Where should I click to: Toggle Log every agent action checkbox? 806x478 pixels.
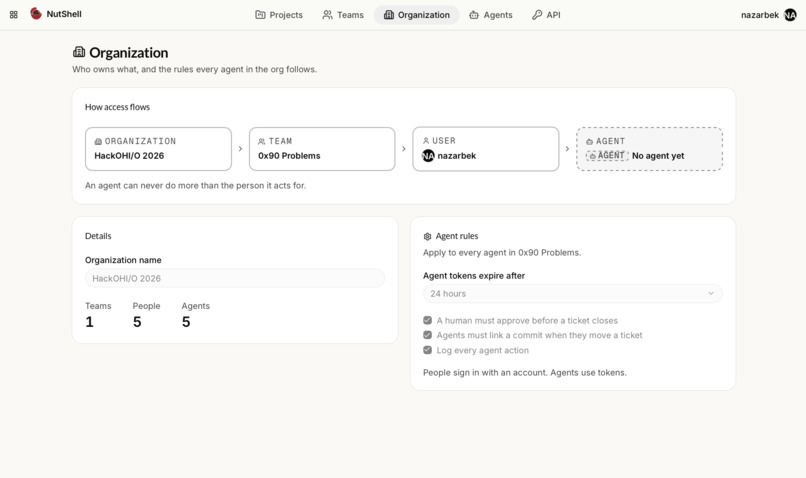pyautogui.click(x=427, y=350)
